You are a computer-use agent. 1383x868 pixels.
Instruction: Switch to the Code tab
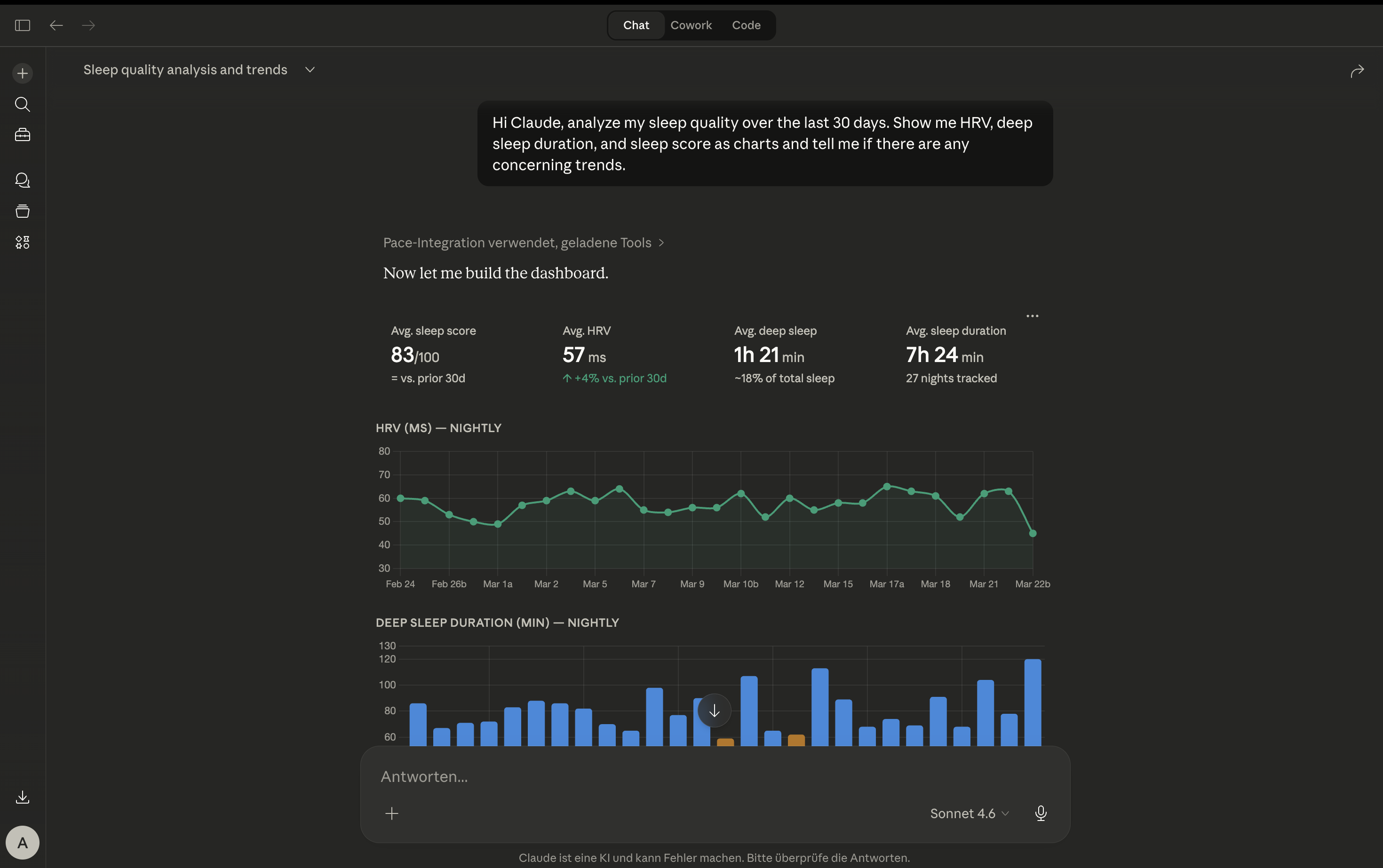(746, 25)
